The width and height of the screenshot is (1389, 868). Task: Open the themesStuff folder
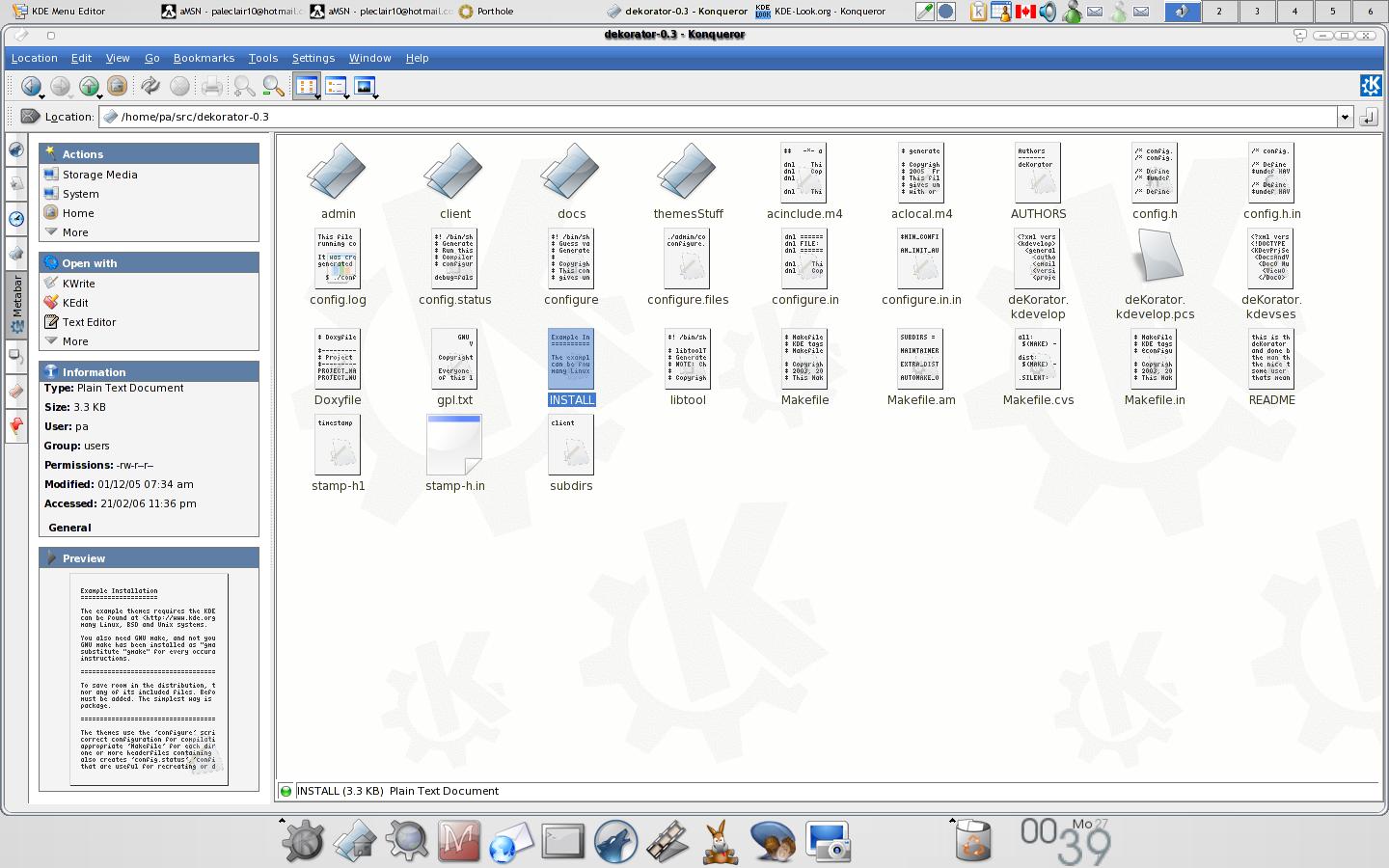688,181
